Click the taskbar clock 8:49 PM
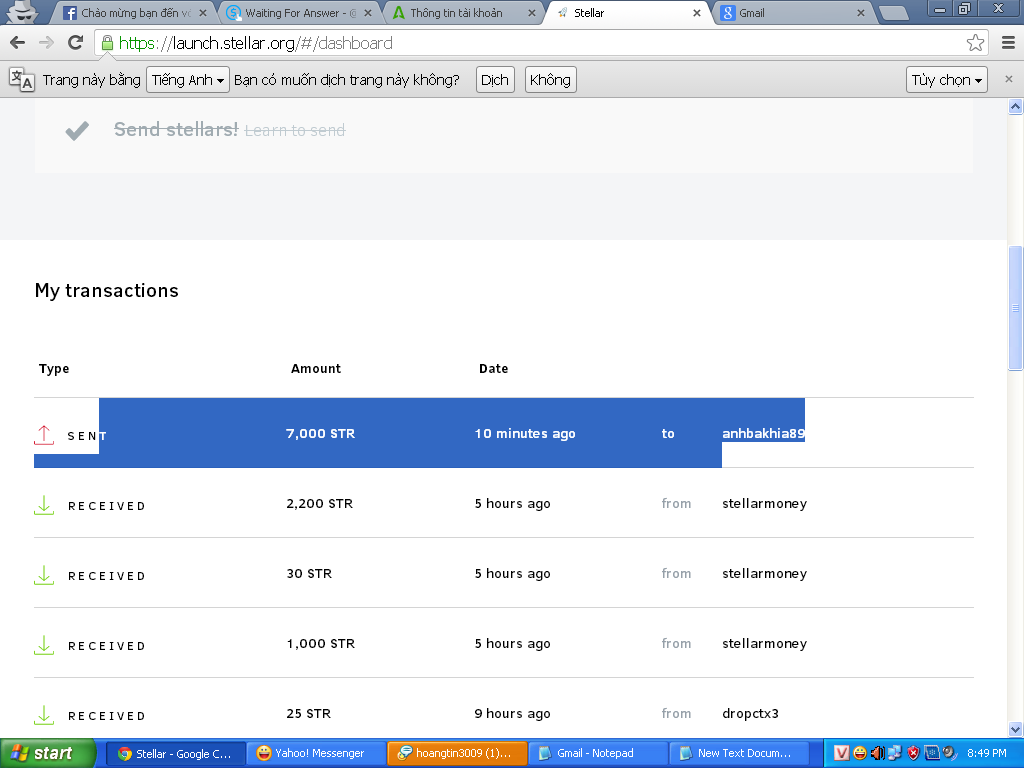 click(987, 754)
